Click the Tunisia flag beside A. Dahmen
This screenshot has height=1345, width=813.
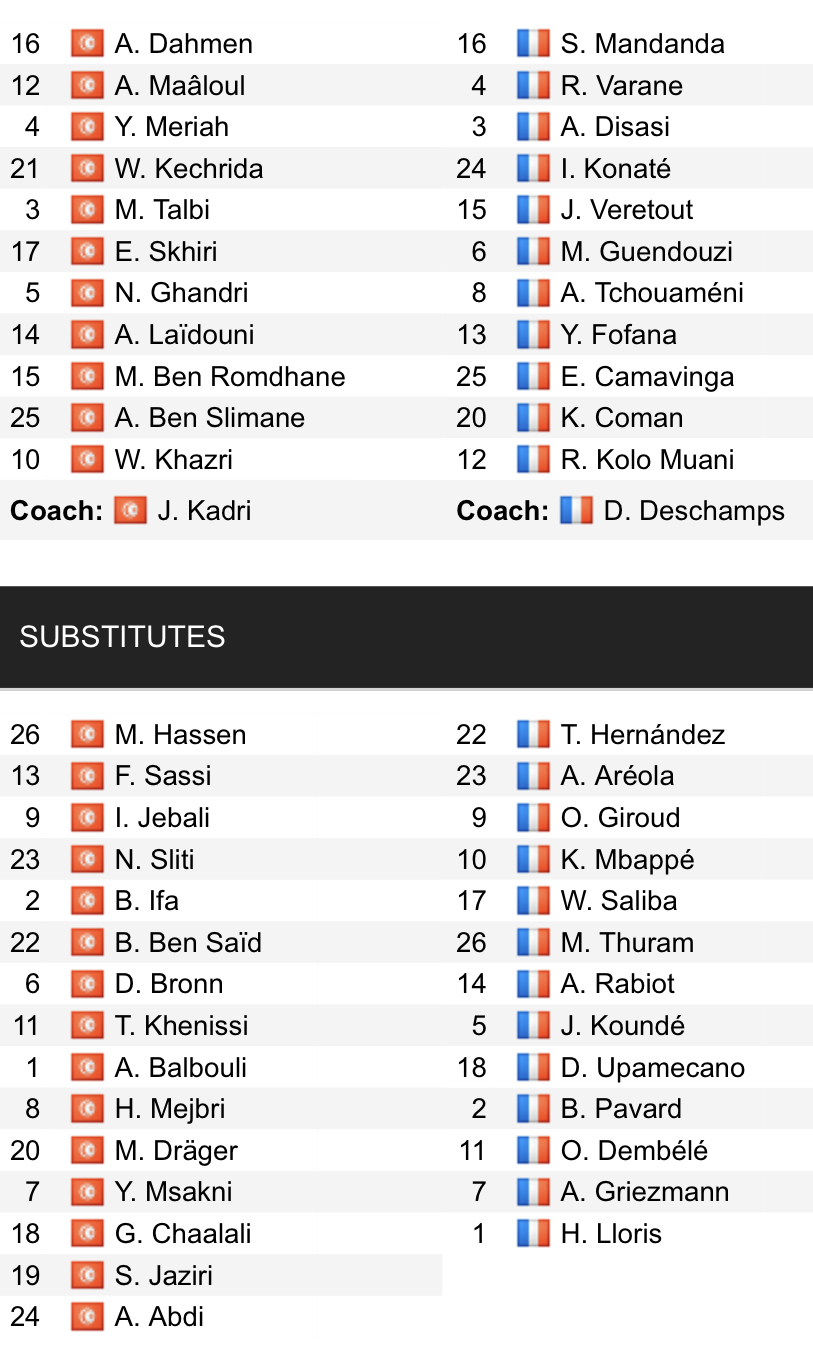click(87, 44)
